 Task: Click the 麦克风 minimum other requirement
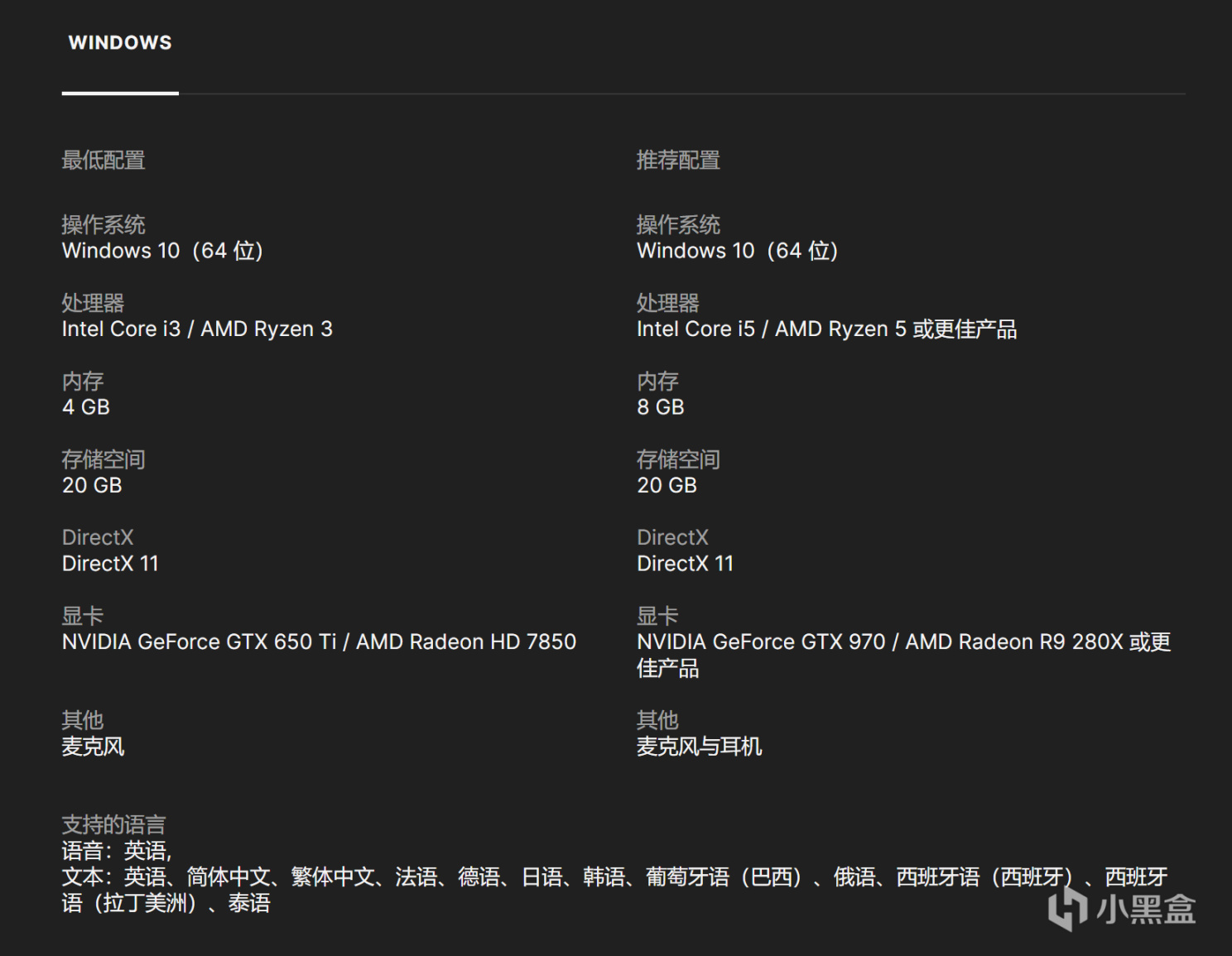coord(93,747)
